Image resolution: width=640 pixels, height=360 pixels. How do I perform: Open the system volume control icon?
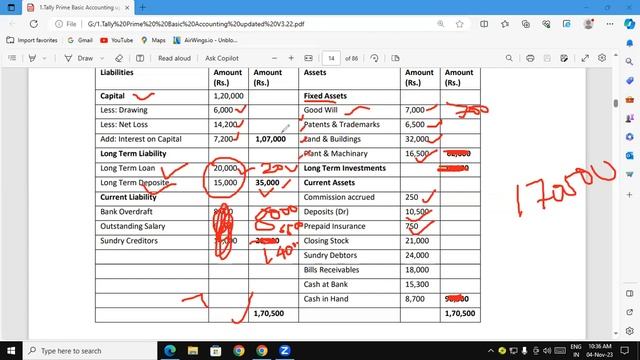pyautogui.click(x=547, y=351)
